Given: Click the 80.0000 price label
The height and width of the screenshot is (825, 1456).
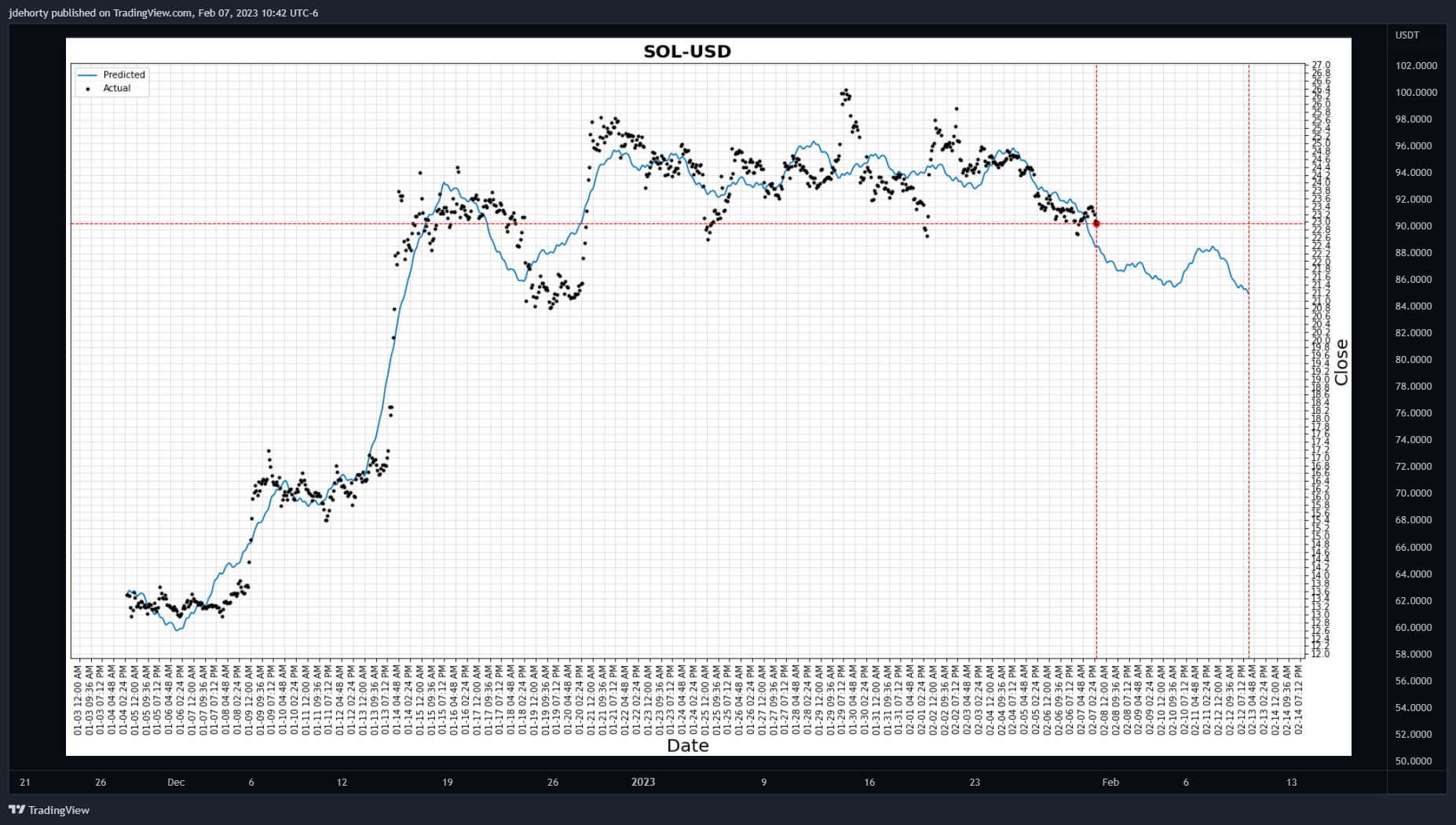Looking at the screenshot, I should click(x=1414, y=359).
